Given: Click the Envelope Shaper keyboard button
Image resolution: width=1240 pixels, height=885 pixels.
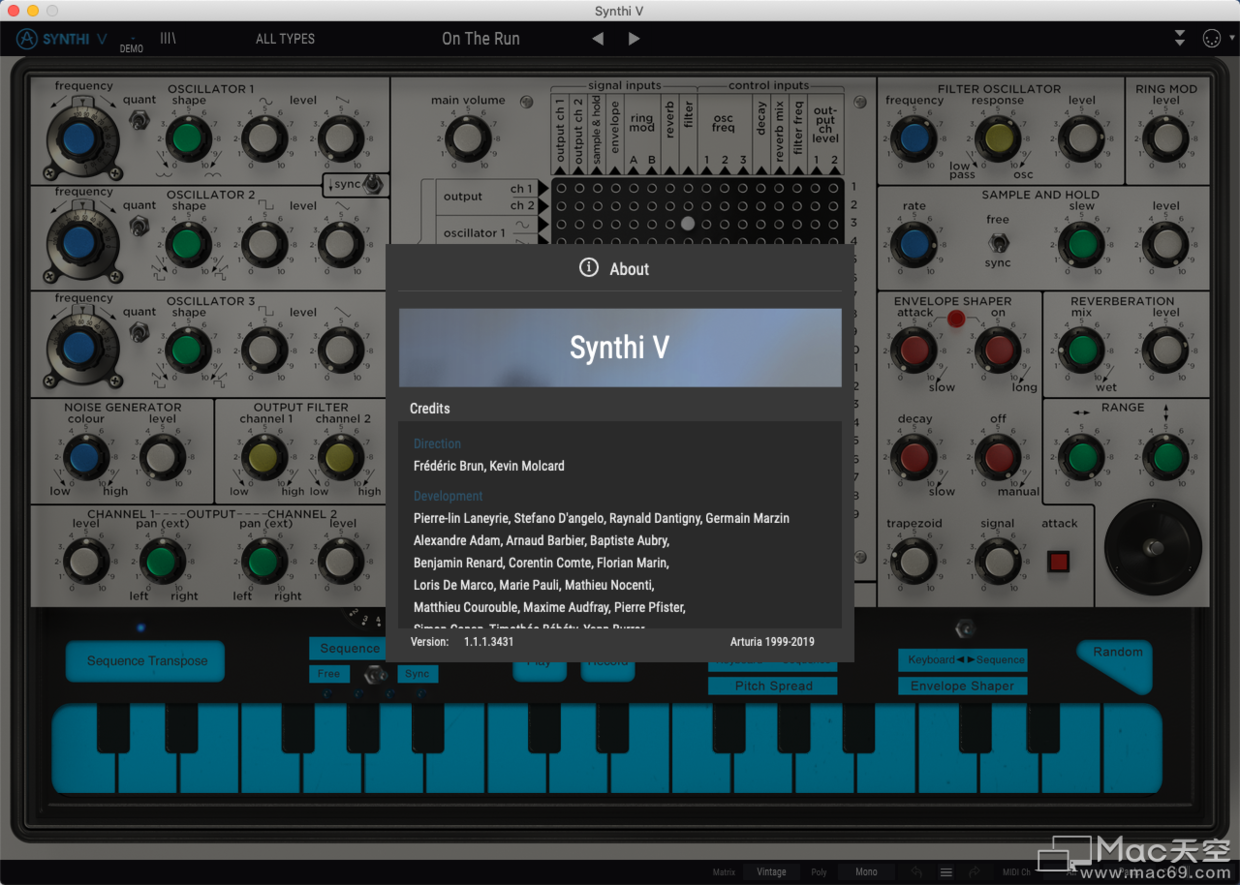Looking at the screenshot, I should [x=962, y=686].
